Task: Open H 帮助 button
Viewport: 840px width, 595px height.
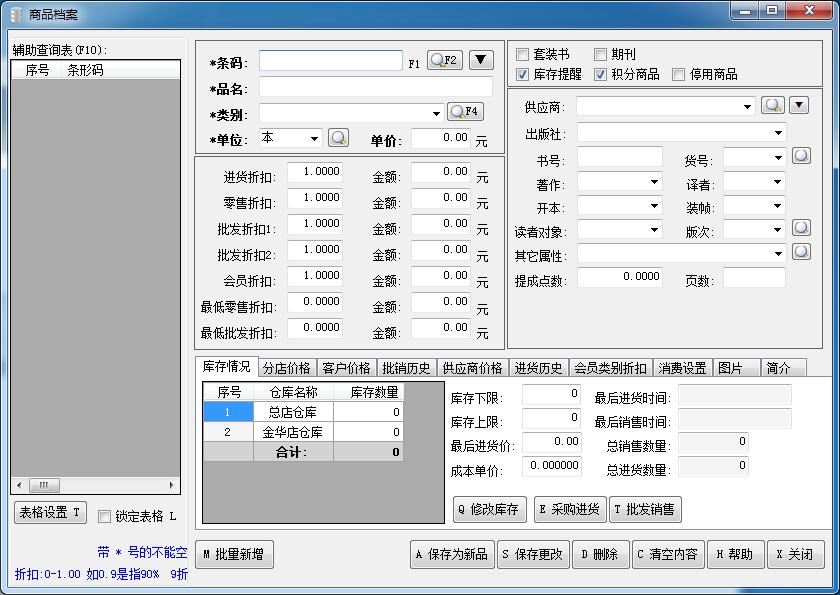Action: pyautogui.click(x=734, y=554)
